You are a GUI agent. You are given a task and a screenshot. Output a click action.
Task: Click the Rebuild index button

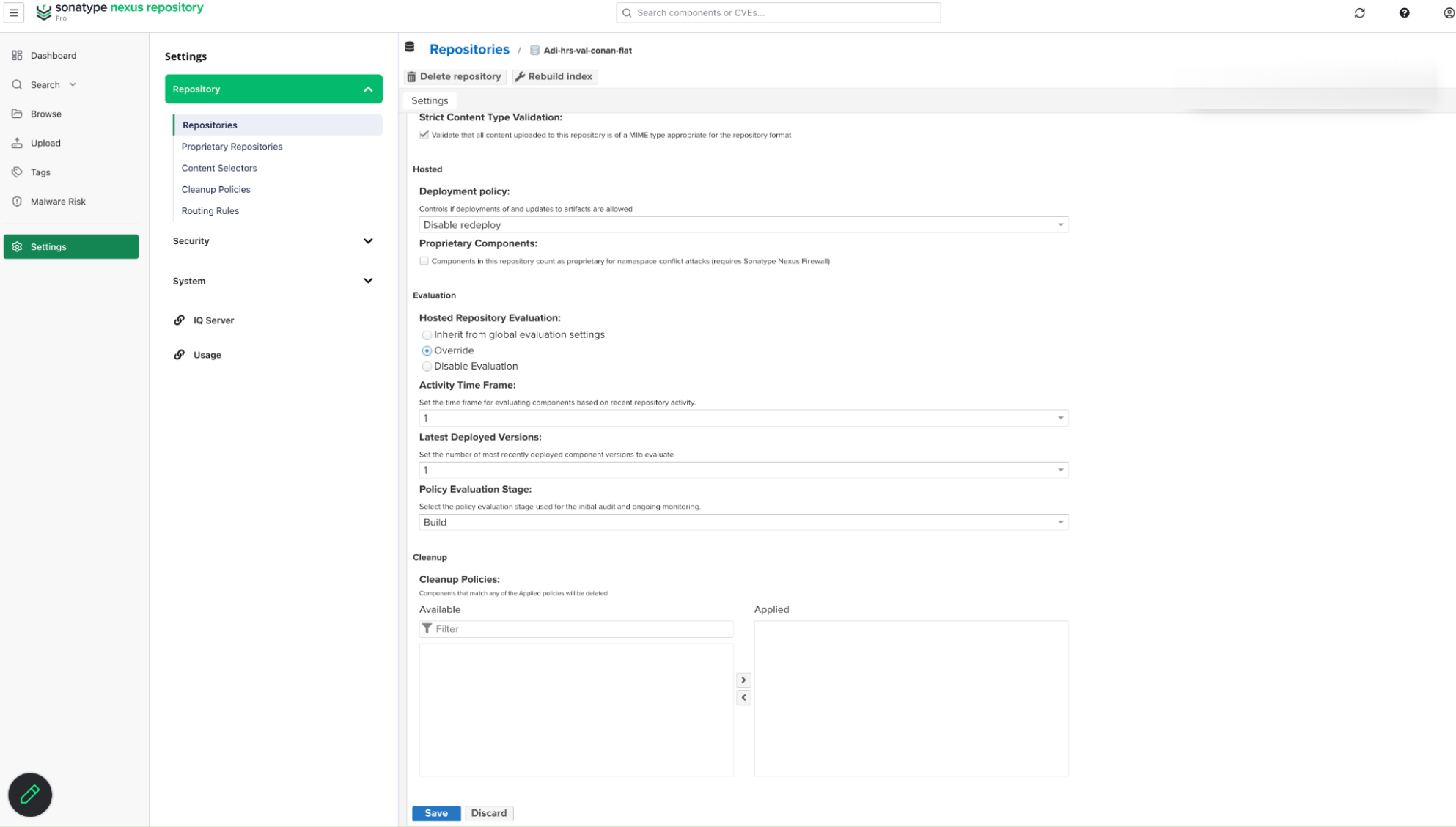(555, 77)
